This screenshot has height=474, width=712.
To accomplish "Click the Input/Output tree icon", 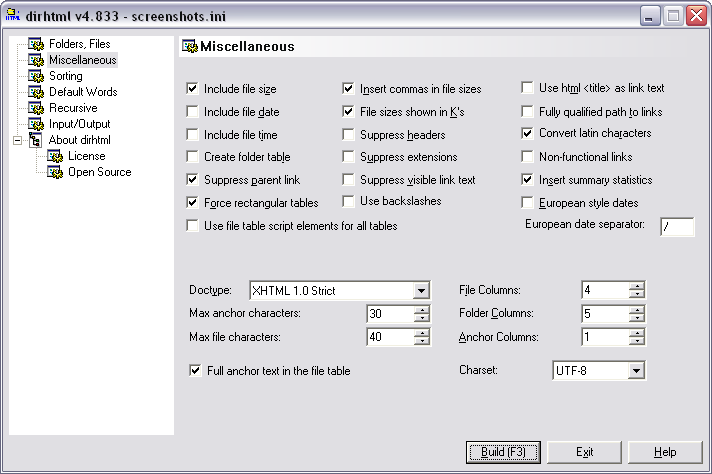I will 36,124.
